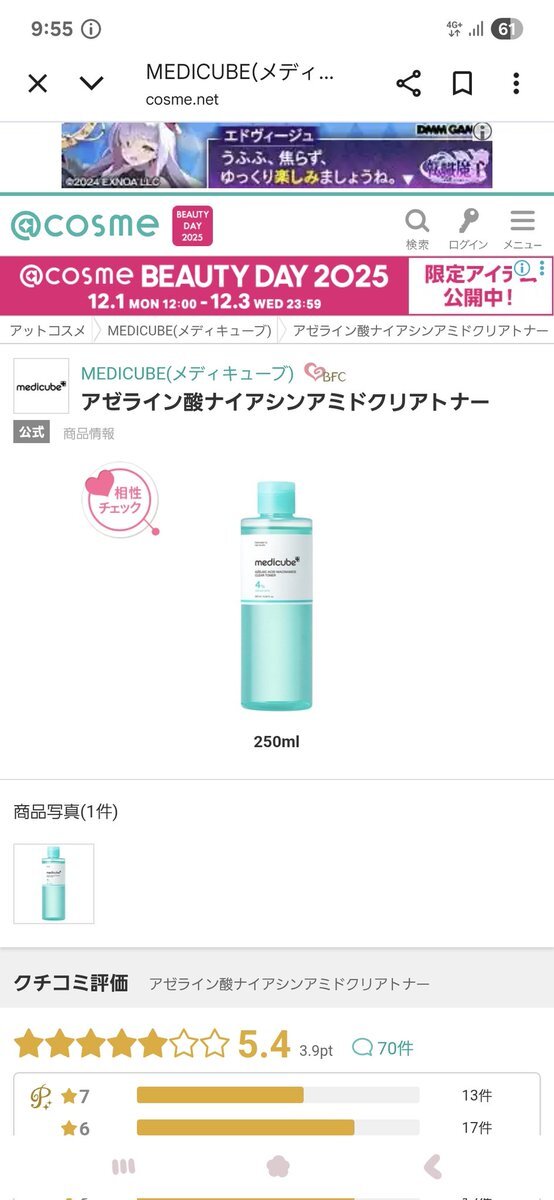The height and width of the screenshot is (1200, 554).
Task: Select アットコスメ in the breadcrumb
Action: [48, 330]
